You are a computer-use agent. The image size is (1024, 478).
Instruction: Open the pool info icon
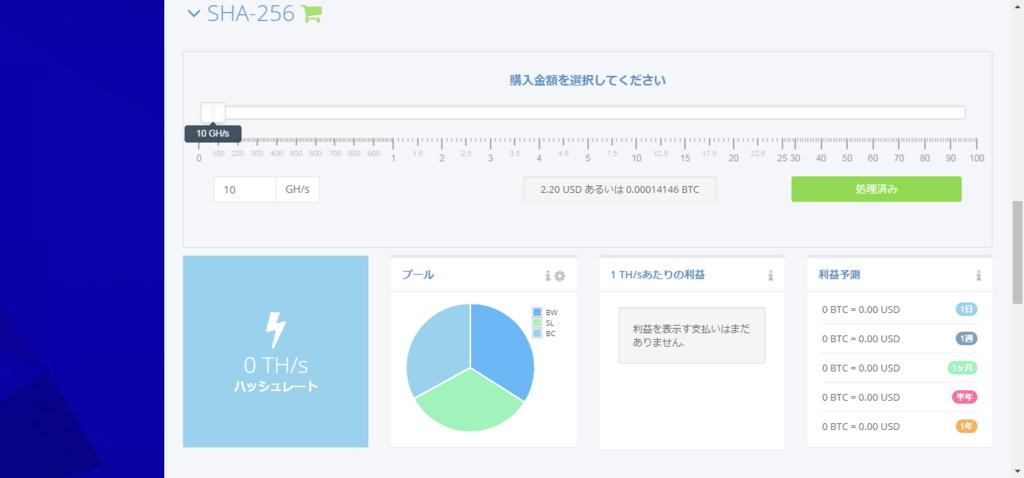tap(548, 276)
